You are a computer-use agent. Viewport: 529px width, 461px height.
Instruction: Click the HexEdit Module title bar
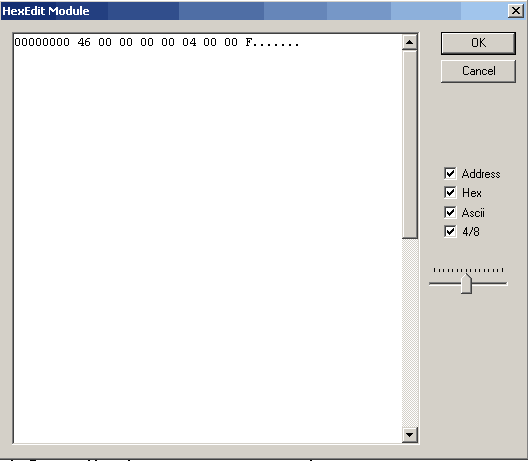click(253, 11)
